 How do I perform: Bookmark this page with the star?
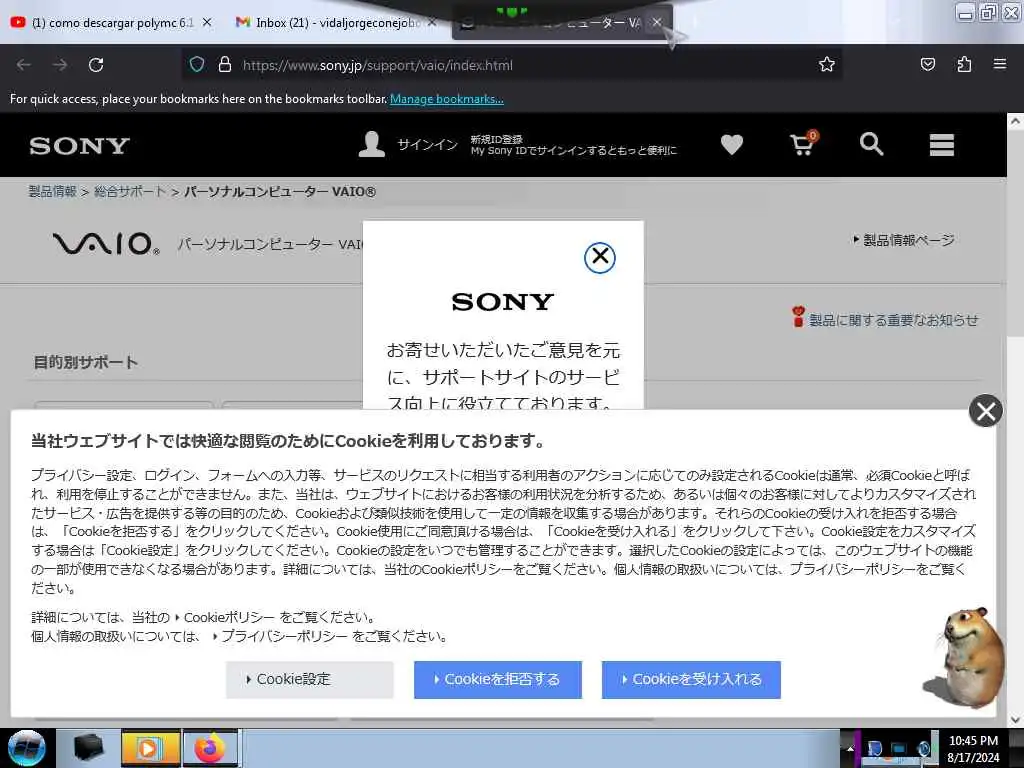(827, 65)
